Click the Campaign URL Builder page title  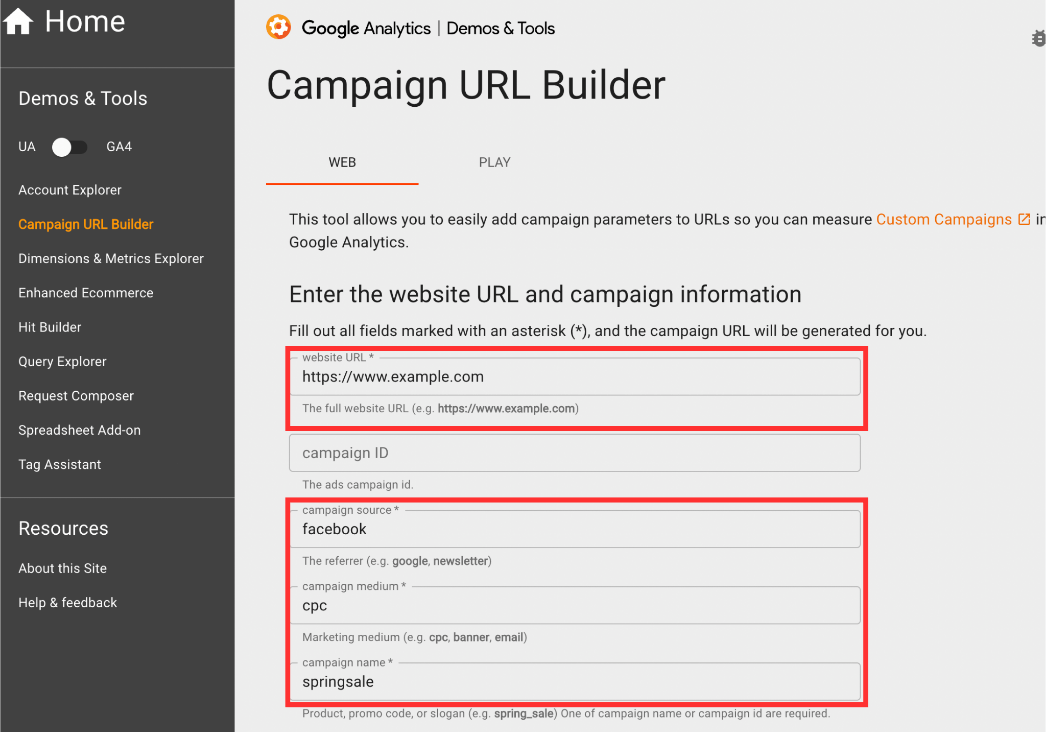tap(466, 85)
